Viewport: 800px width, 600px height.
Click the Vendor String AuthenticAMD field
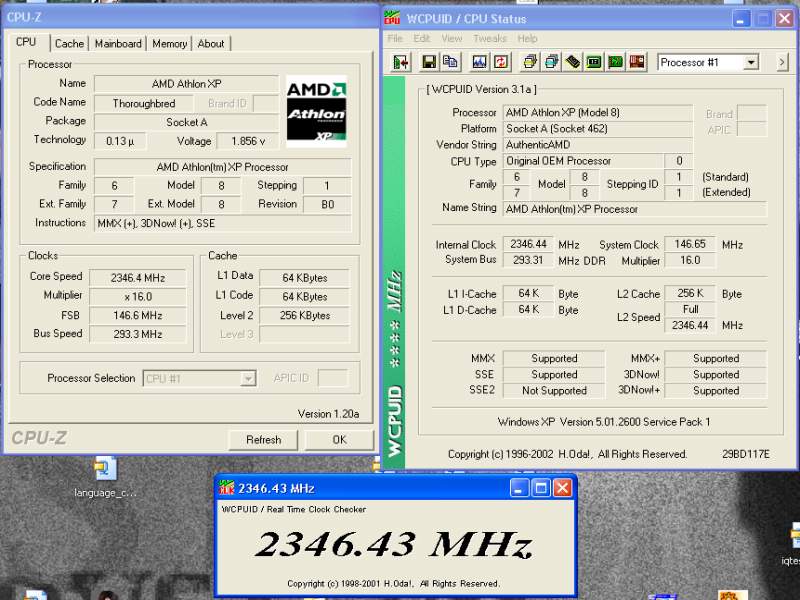[597, 145]
